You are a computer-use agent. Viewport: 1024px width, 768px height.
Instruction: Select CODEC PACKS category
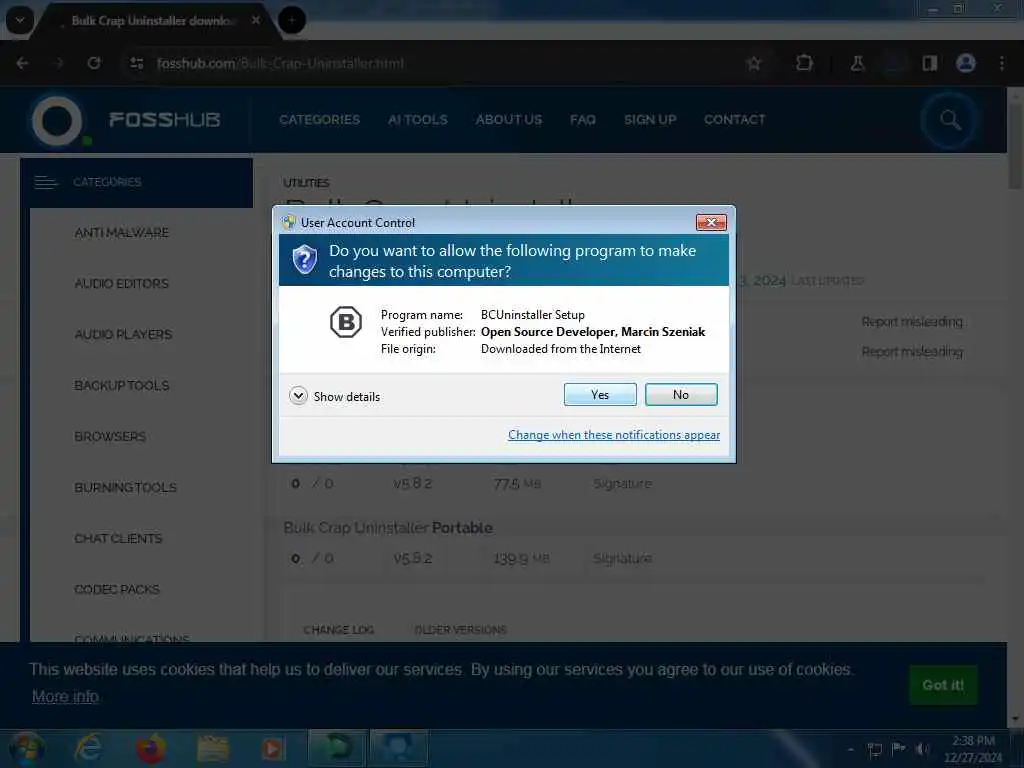point(117,589)
